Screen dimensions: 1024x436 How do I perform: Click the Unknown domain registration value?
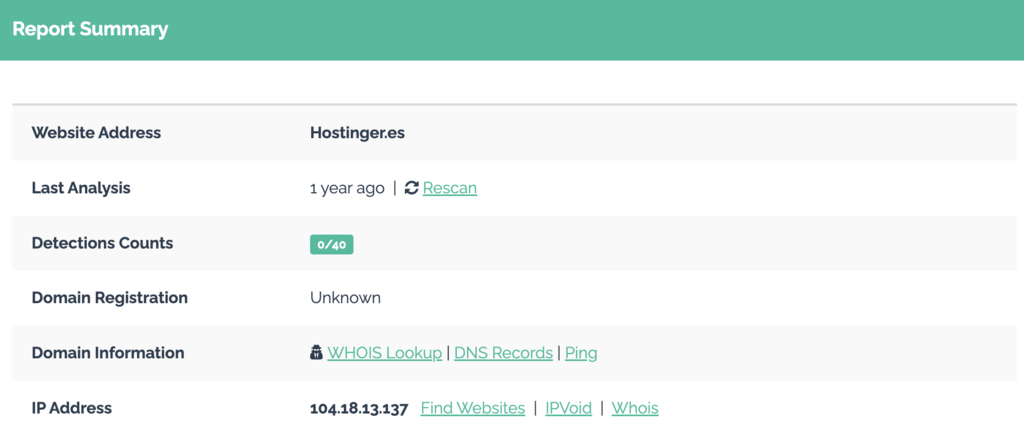pos(345,298)
